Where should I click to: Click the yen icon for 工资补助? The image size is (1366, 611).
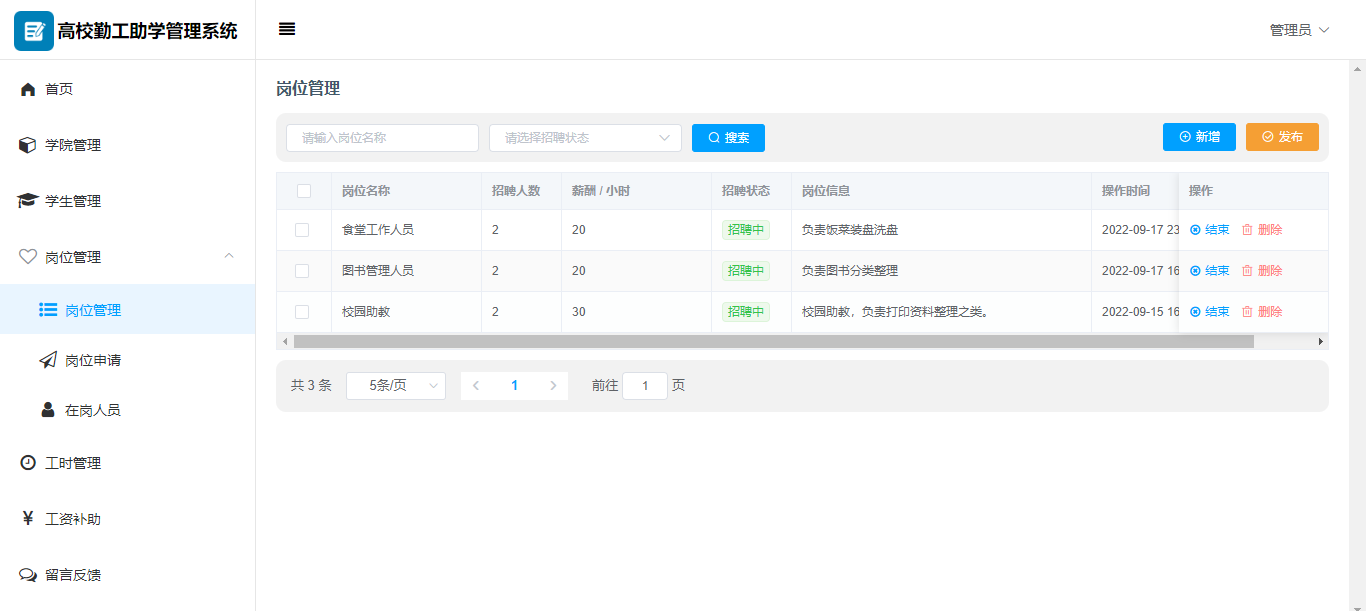coord(28,519)
